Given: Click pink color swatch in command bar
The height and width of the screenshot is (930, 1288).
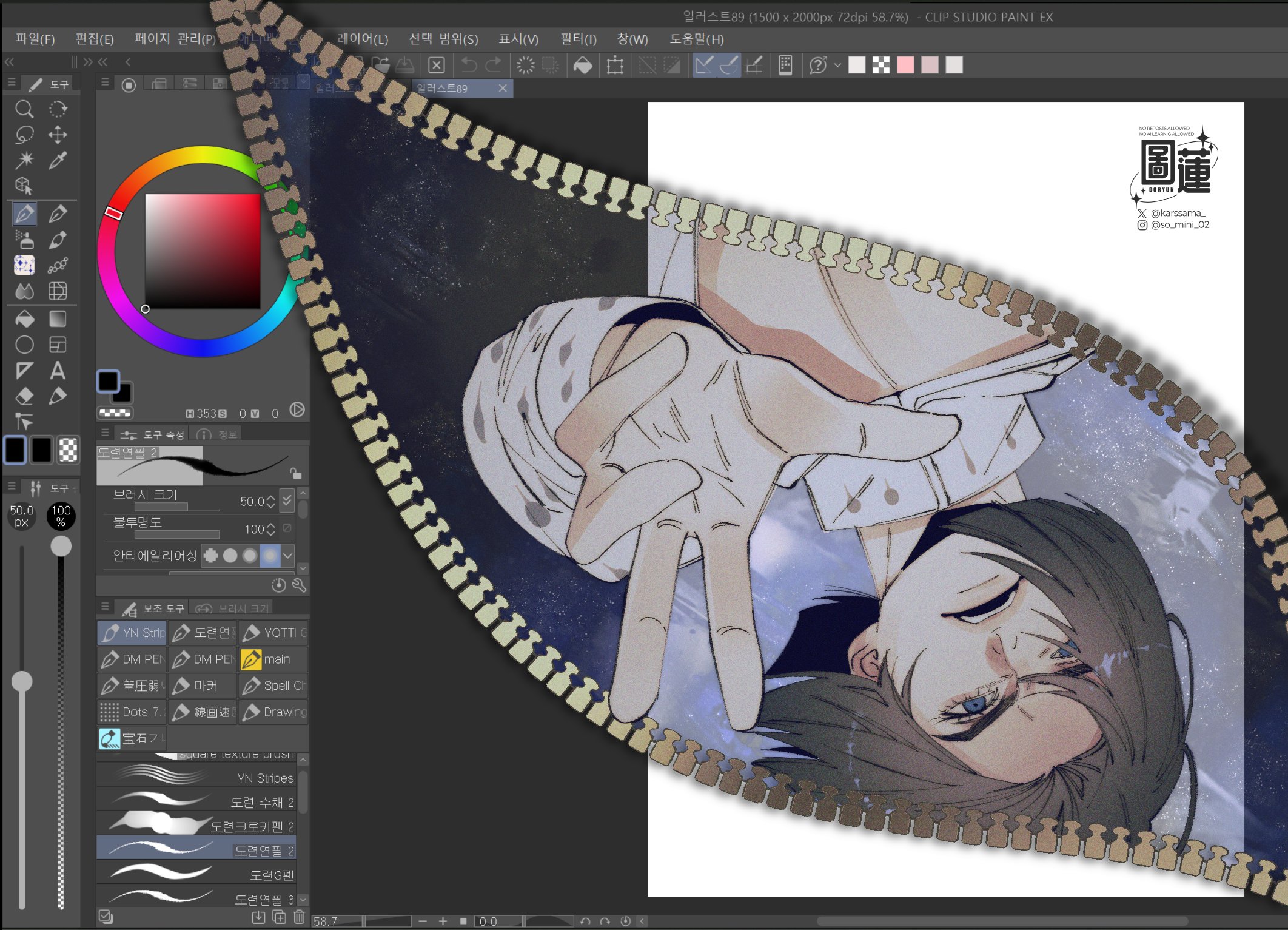Looking at the screenshot, I should [x=905, y=65].
